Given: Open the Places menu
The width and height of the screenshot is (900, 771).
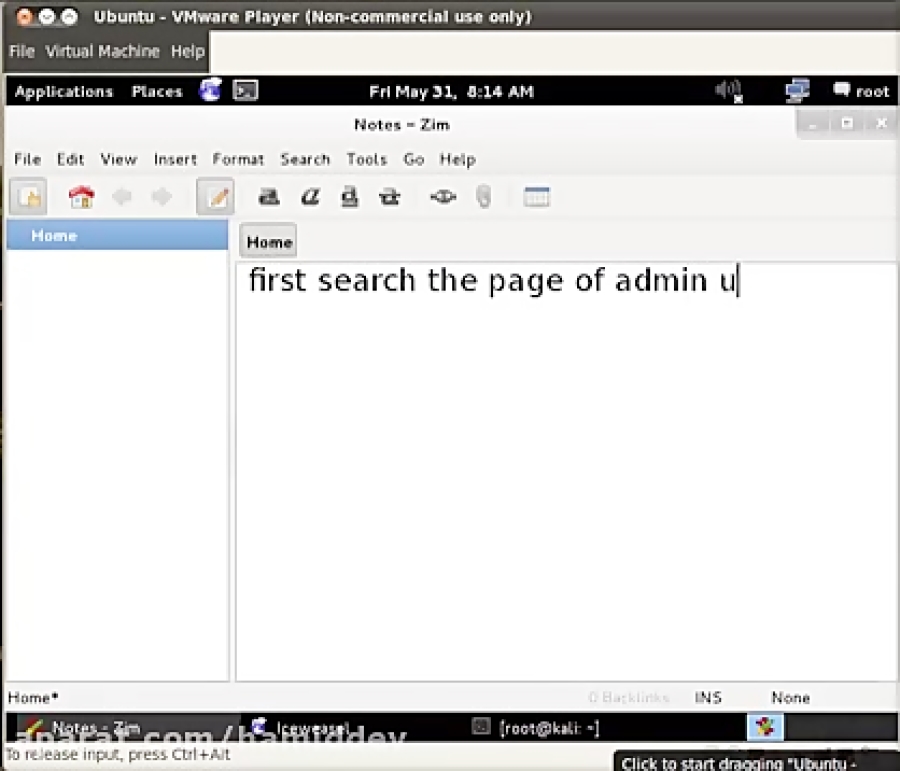Looking at the screenshot, I should (156, 91).
